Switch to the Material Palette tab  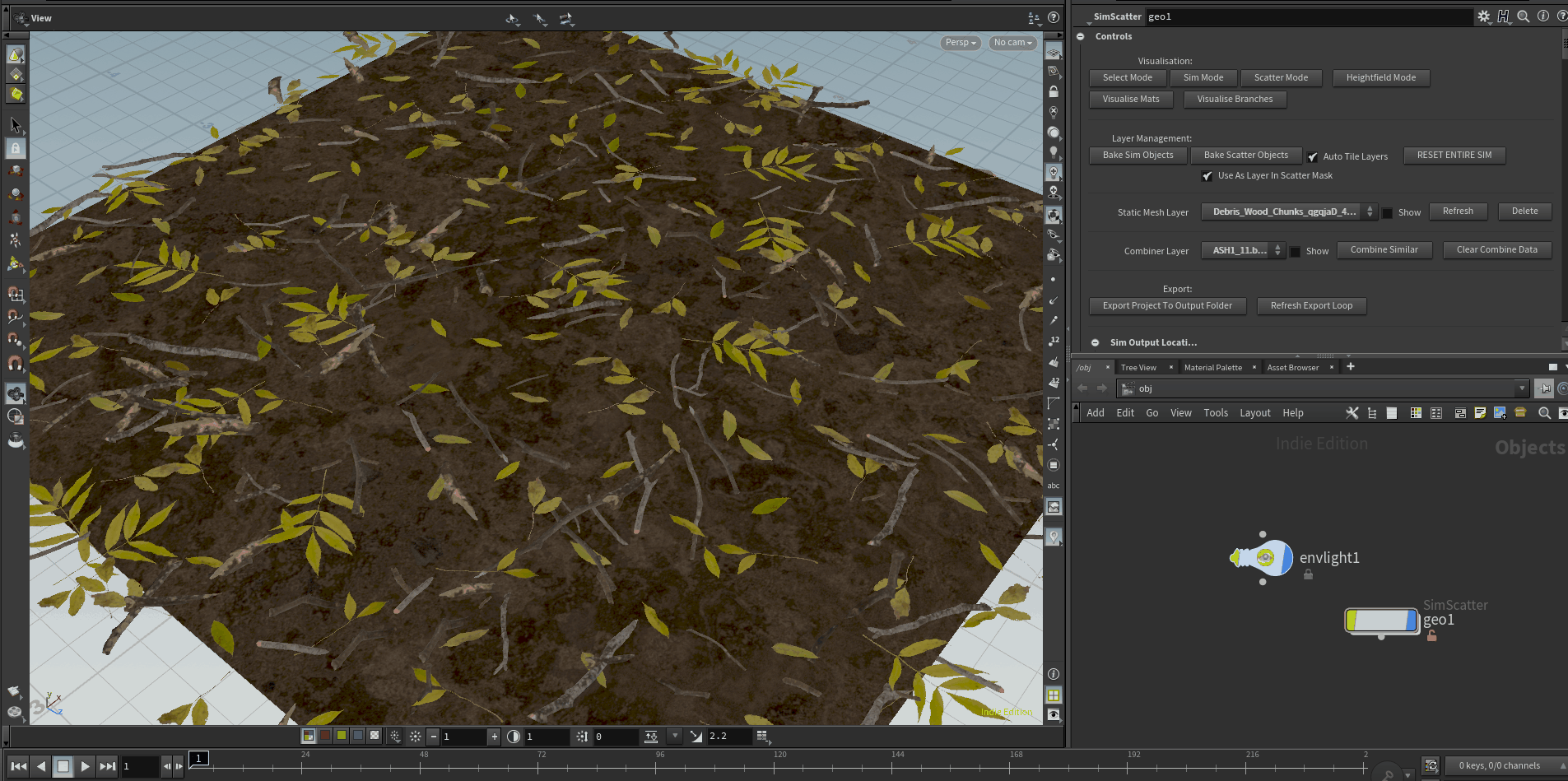pyautogui.click(x=1212, y=367)
